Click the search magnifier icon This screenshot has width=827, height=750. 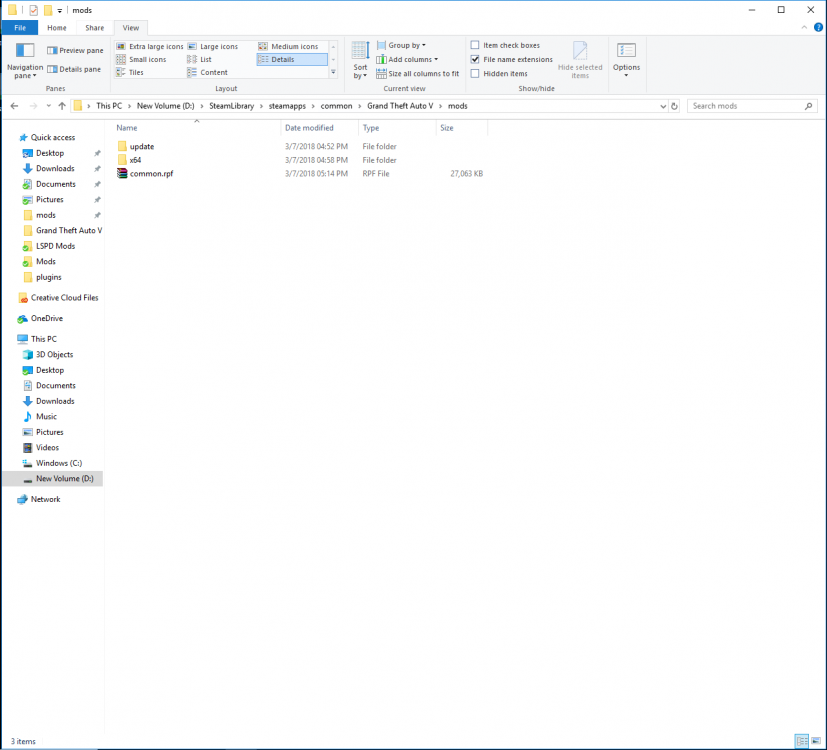point(809,106)
